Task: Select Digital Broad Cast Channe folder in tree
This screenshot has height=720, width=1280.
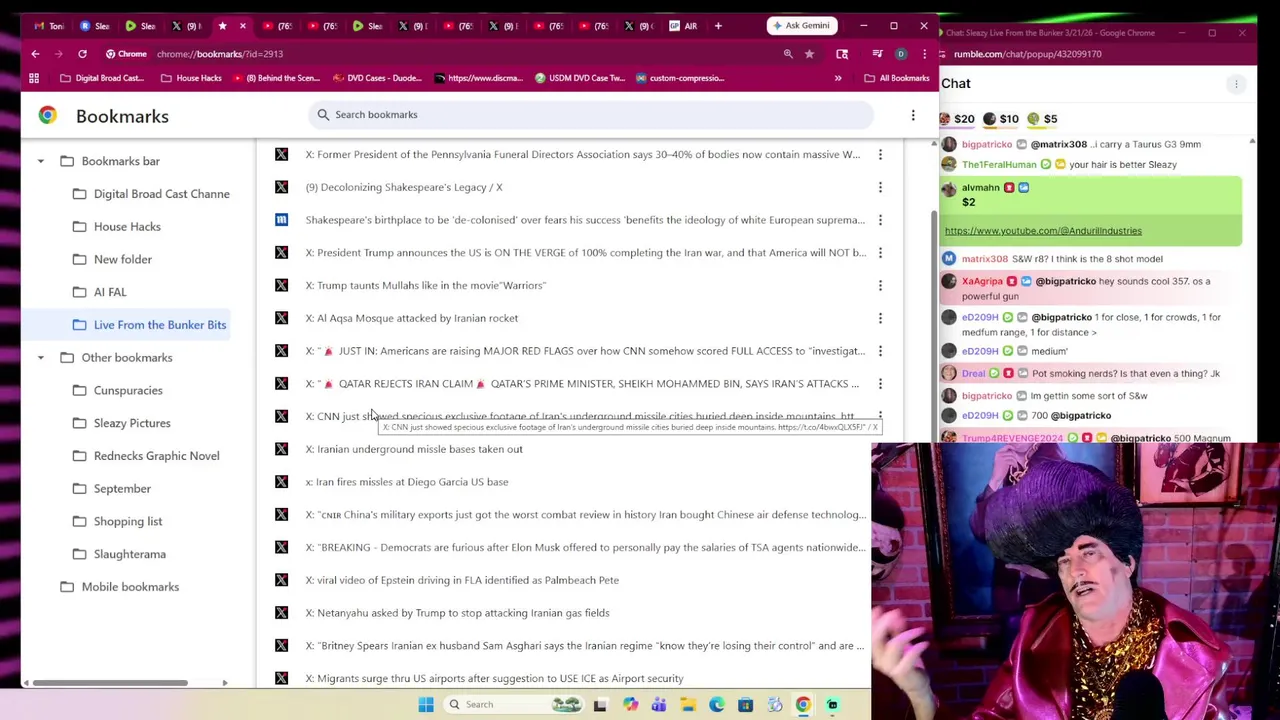Action: click(x=150, y=194)
